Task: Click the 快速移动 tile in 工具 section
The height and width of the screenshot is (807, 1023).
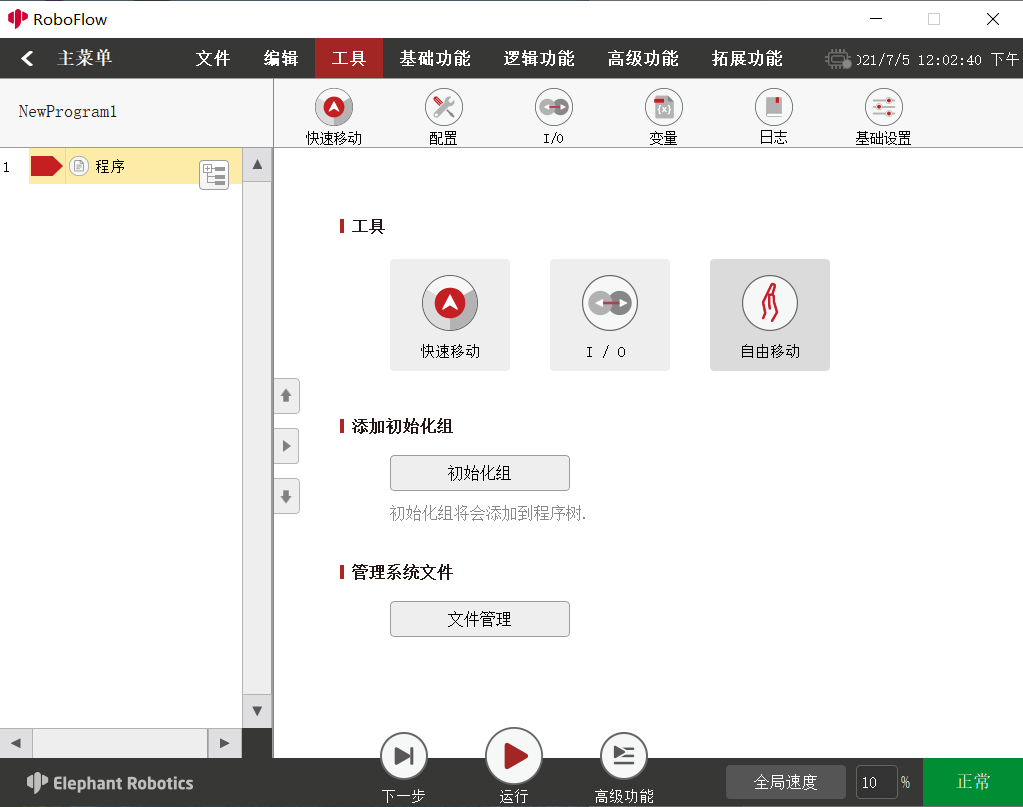Action: tap(450, 315)
